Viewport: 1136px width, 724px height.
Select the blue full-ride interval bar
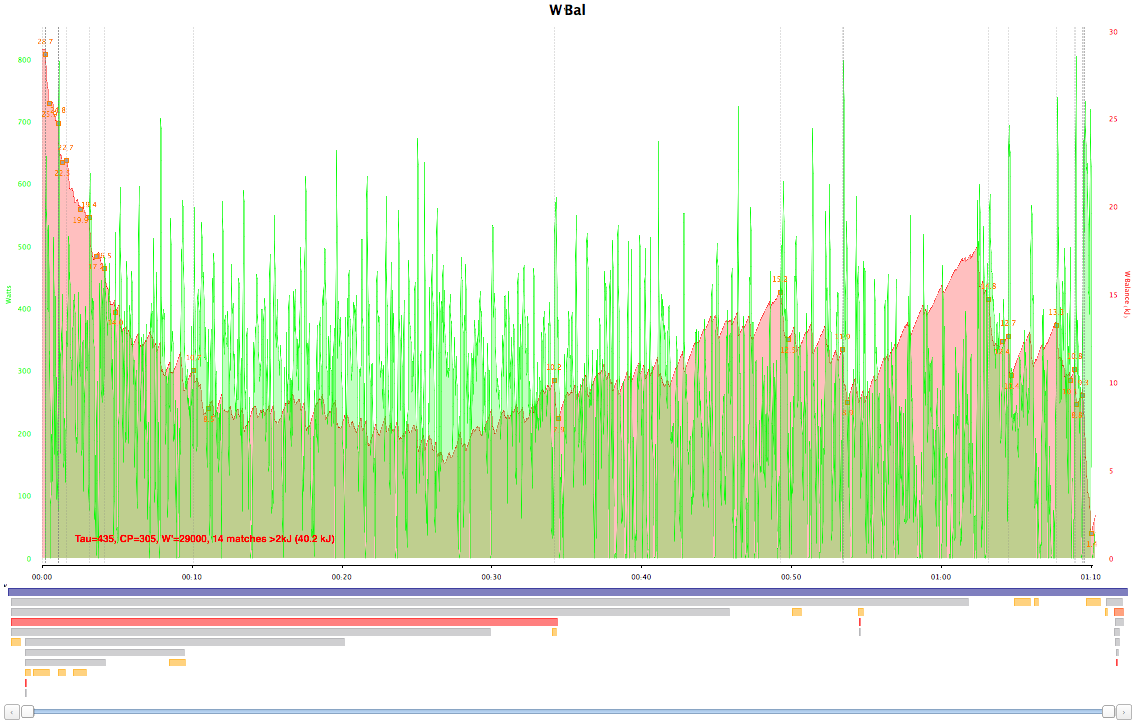[568, 591]
